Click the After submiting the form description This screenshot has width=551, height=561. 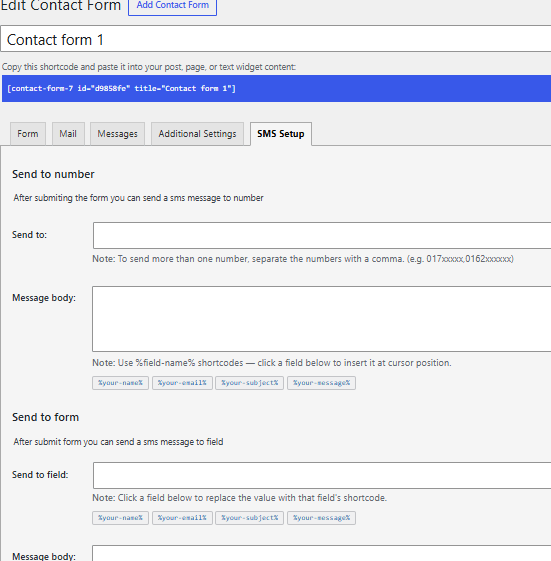point(138,198)
